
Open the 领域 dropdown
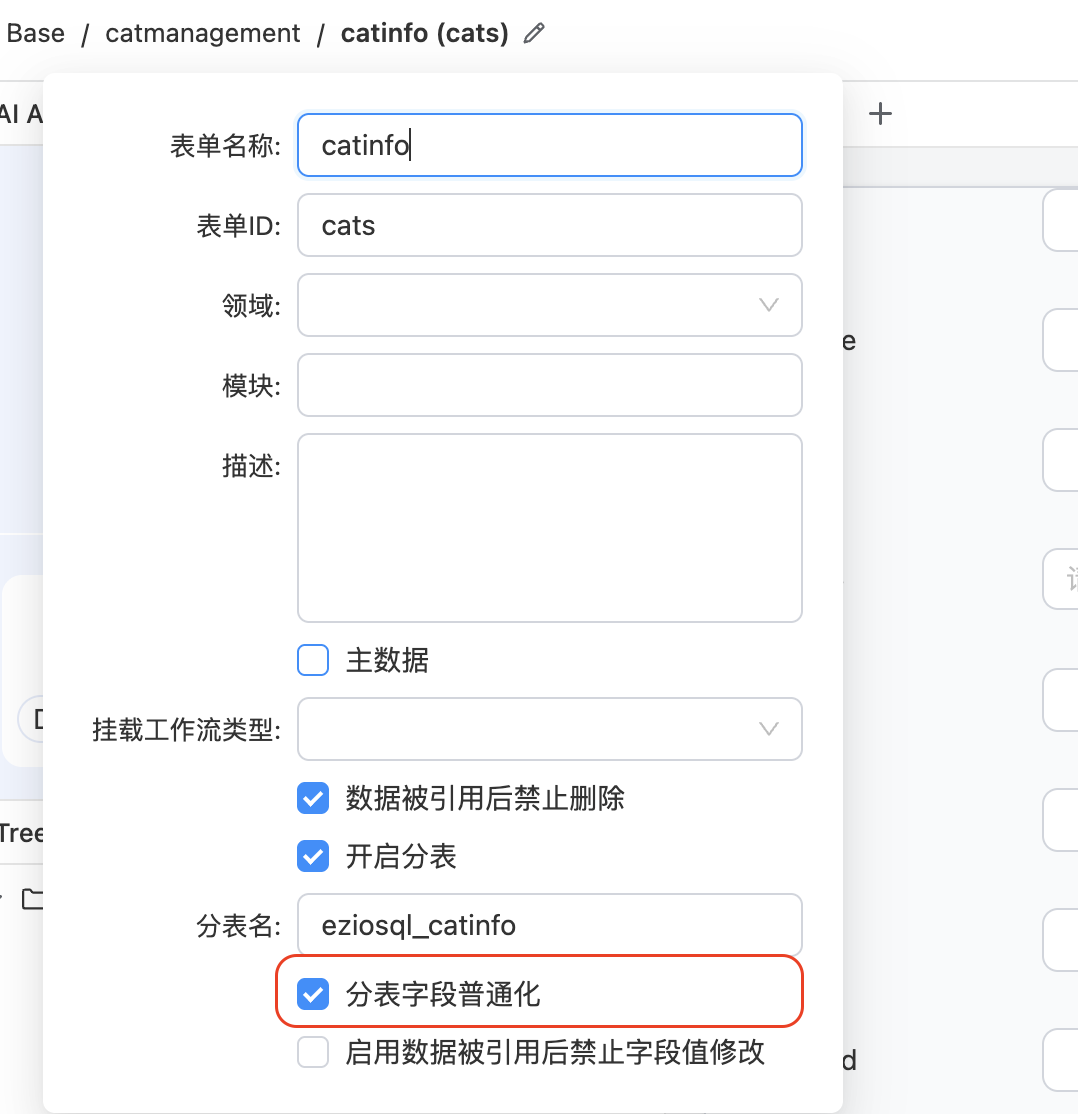[549, 305]
